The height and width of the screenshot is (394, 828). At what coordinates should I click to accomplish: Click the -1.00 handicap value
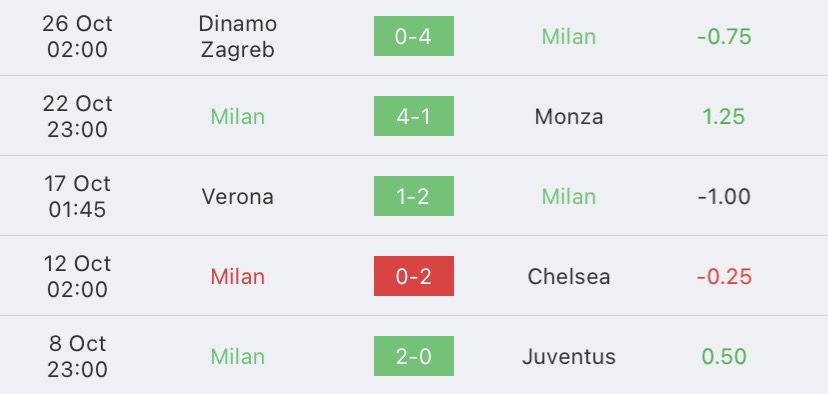[724, 196]
